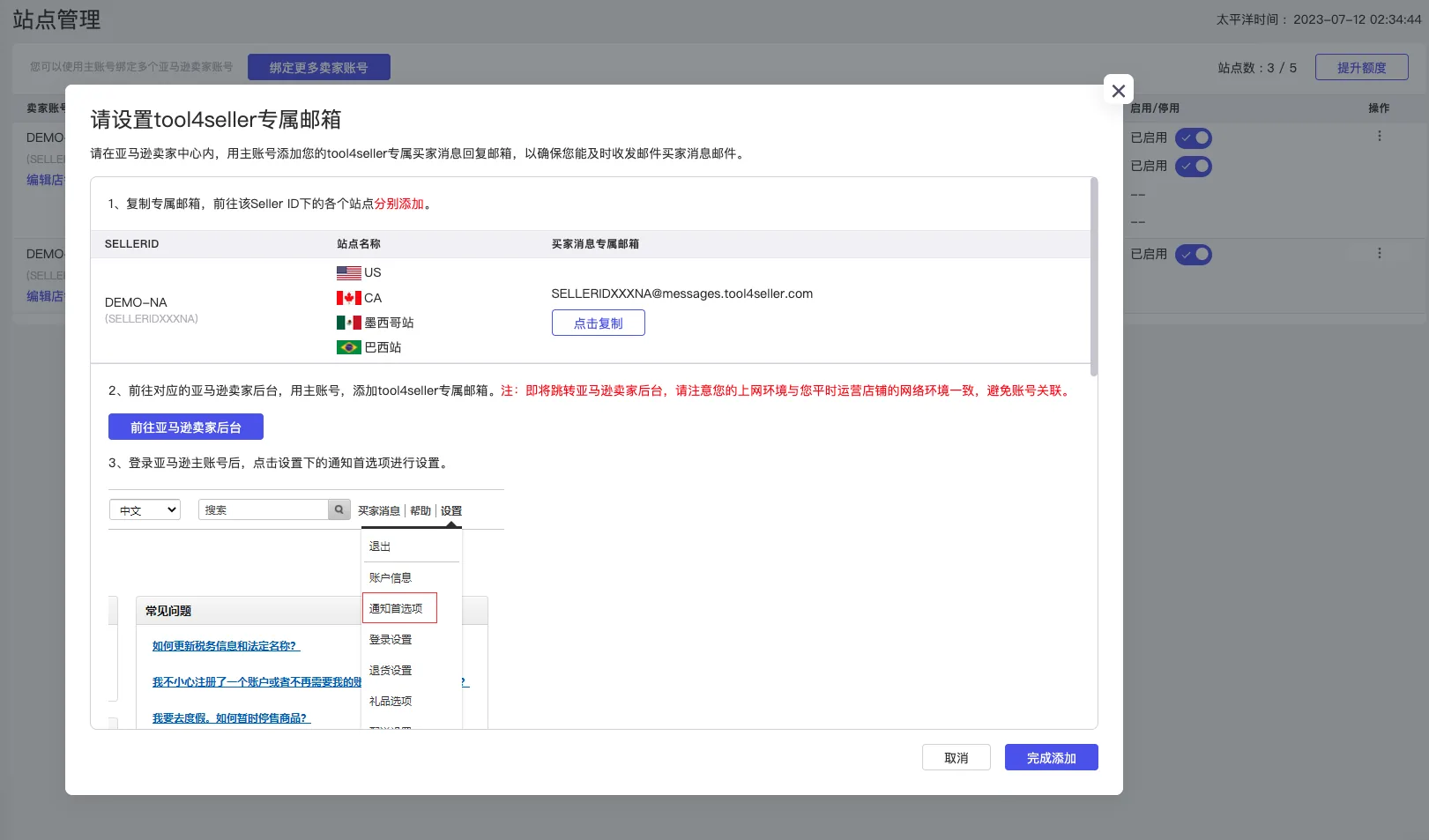This screenshot has height=840, width=1429.
Task: Click first 编辑店 link in background table
Action: (x=46, y=180)
